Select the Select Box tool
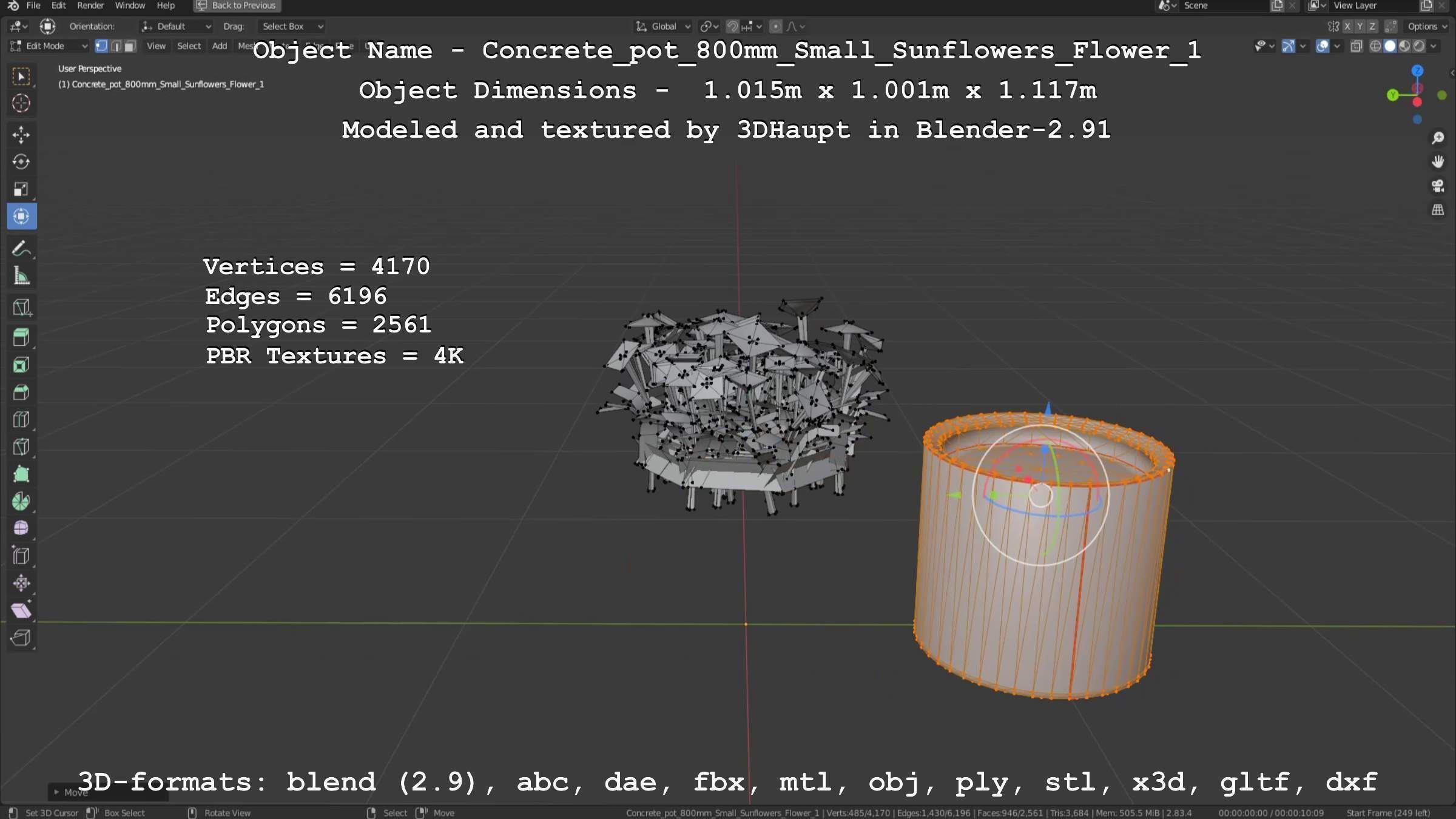The height and width of the screenshot is (819, 1456). [x=21, y=76]
